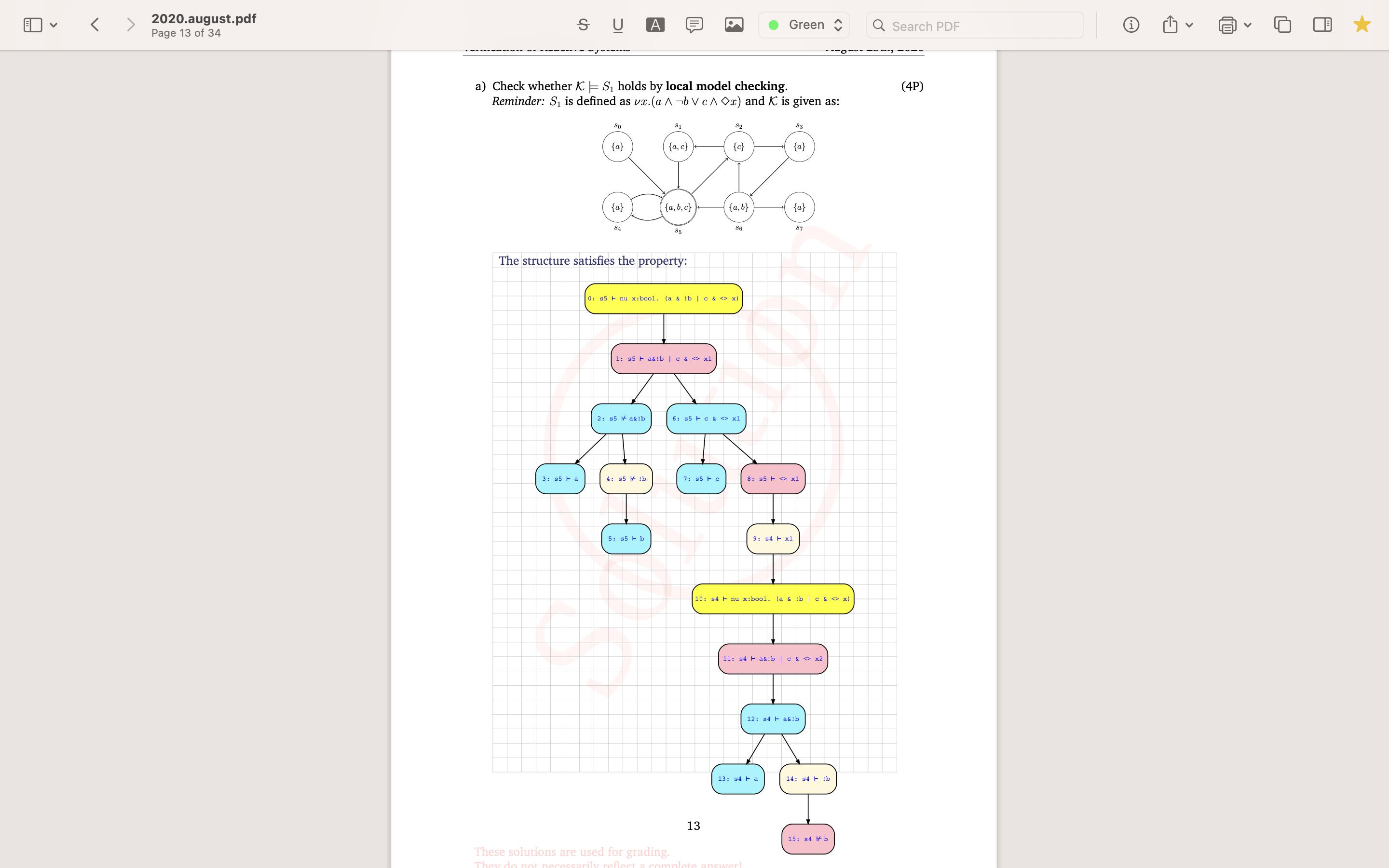1389x868 pixels.
Task: Click the print button
Action: [1227, 25]
